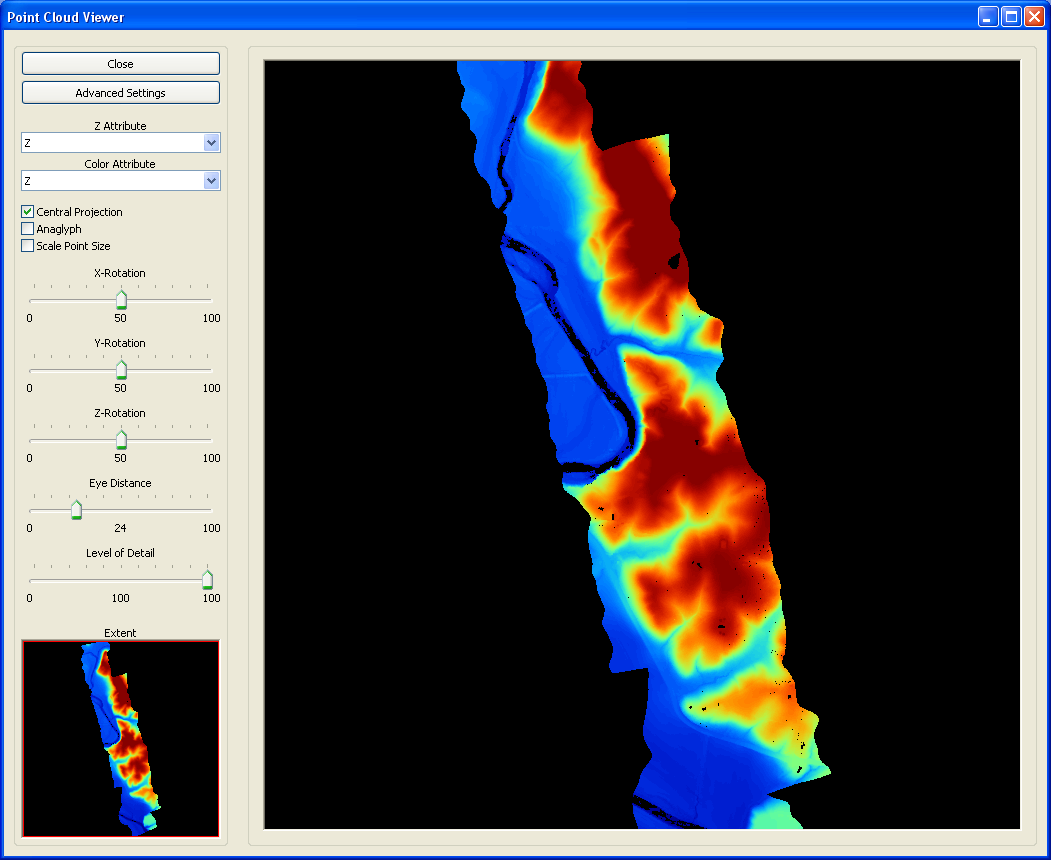Enable Scale Point Size

(27, 246)
